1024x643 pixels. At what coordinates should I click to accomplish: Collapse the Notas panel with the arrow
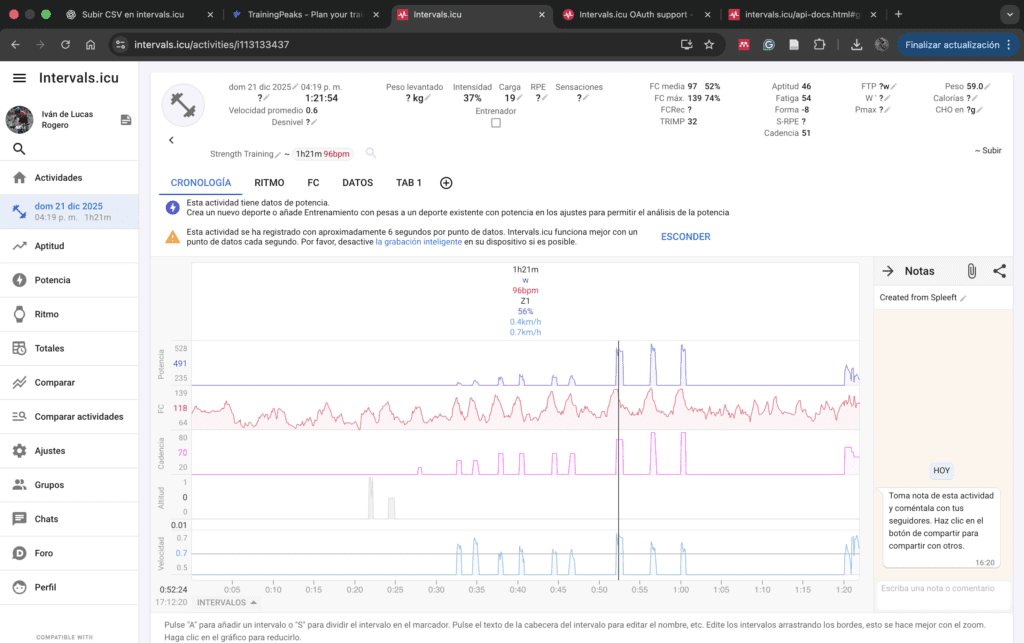coord(887,271)
